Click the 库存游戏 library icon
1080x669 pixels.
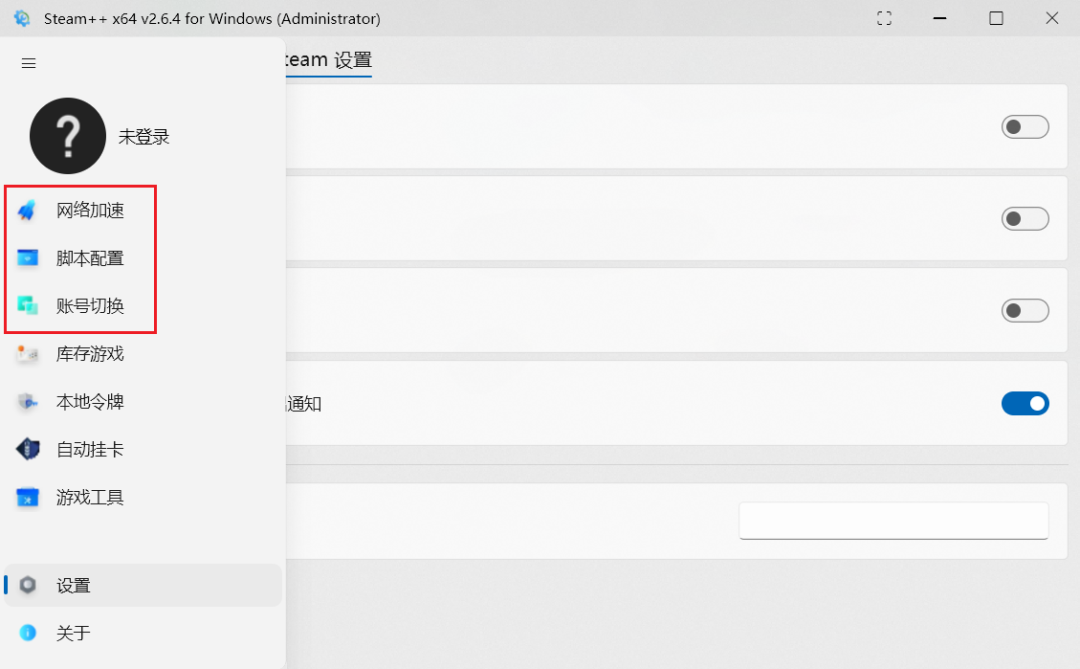point(28,354)
